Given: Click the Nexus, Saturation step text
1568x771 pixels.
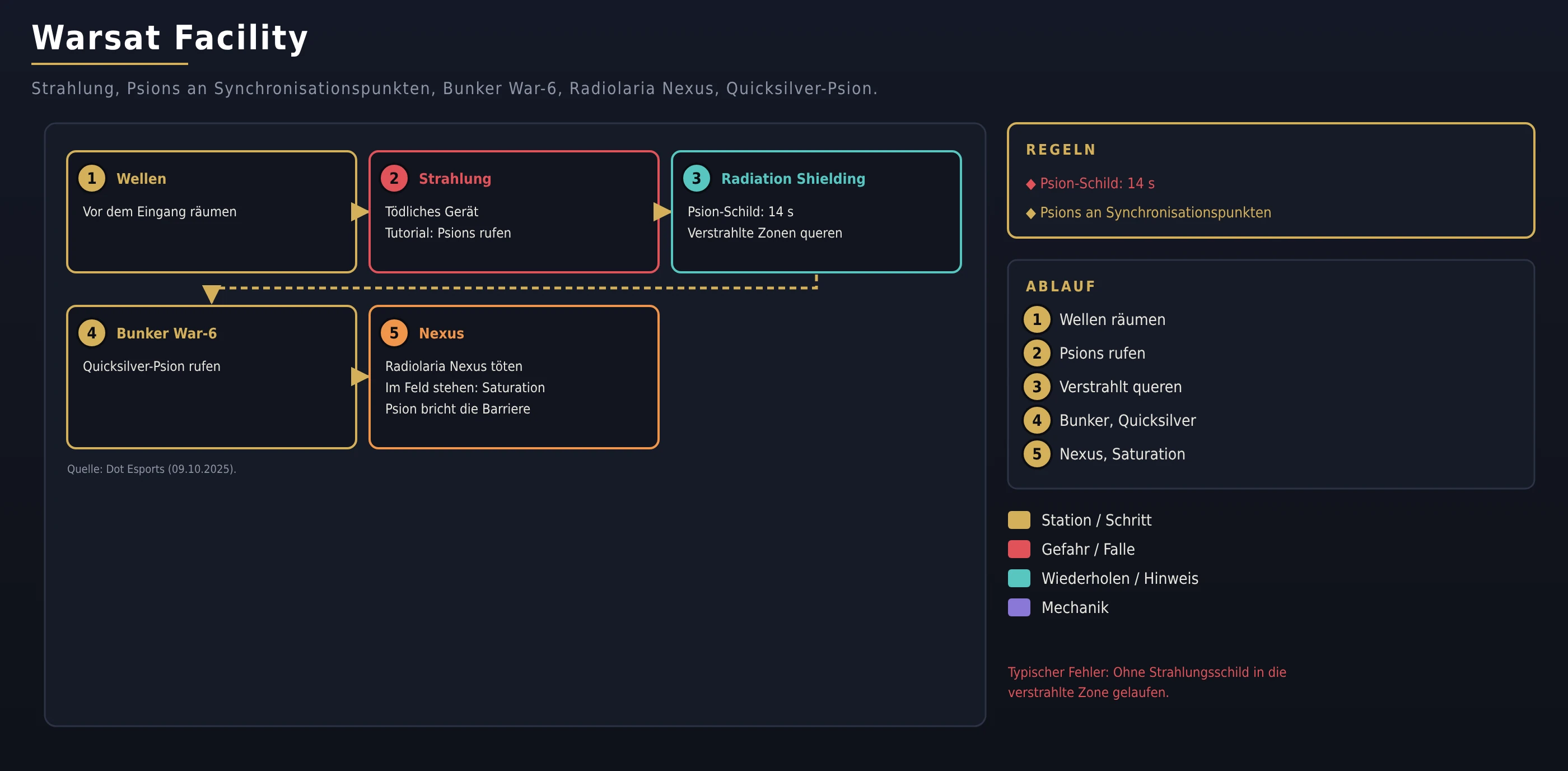Looking at the screenshot, I should (x=1122, y=454).
